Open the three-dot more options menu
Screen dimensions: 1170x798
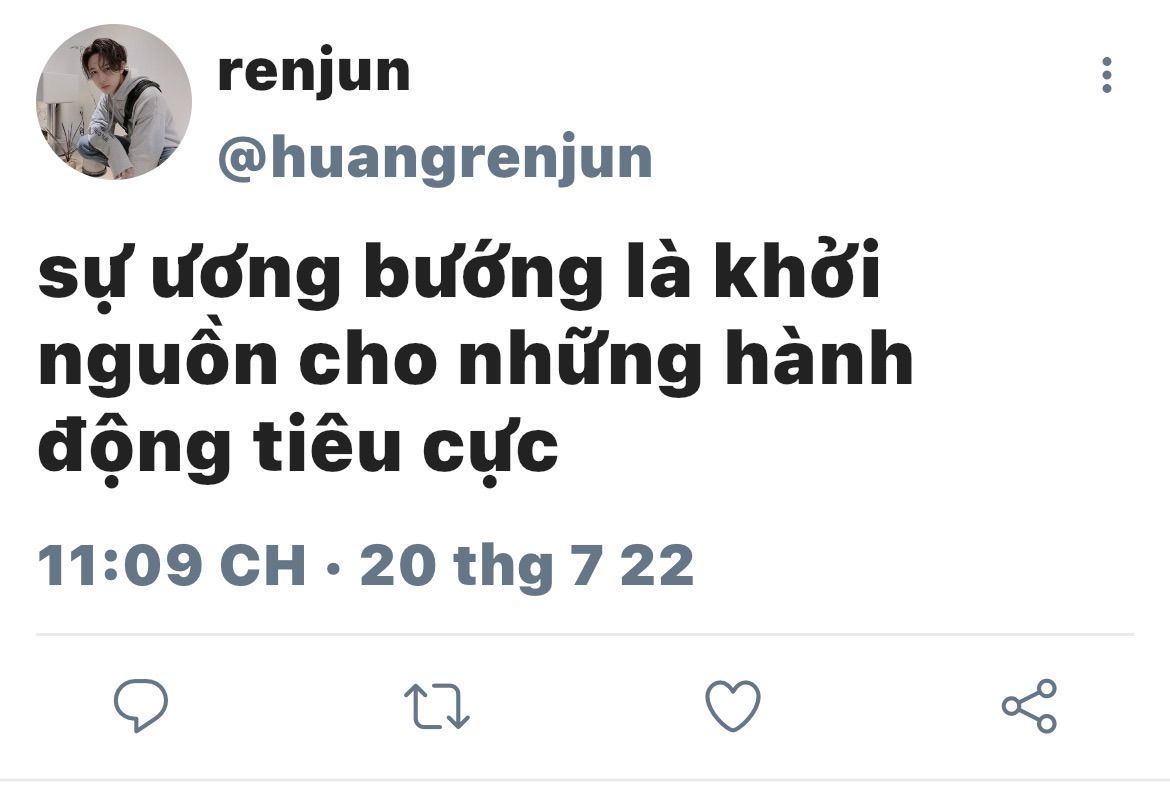pos(1107,75)
